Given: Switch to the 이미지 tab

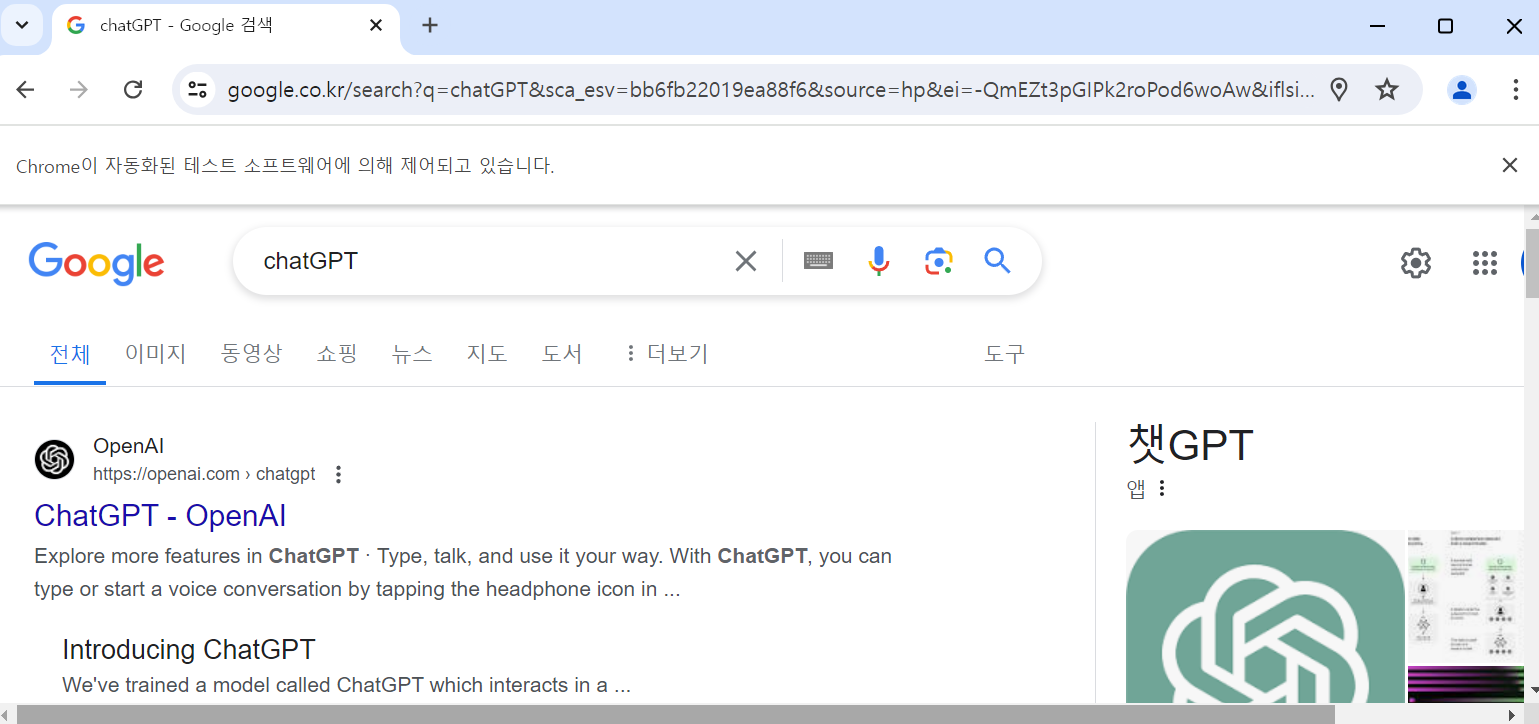Looking at the screenshot, I should pos(156,354).
